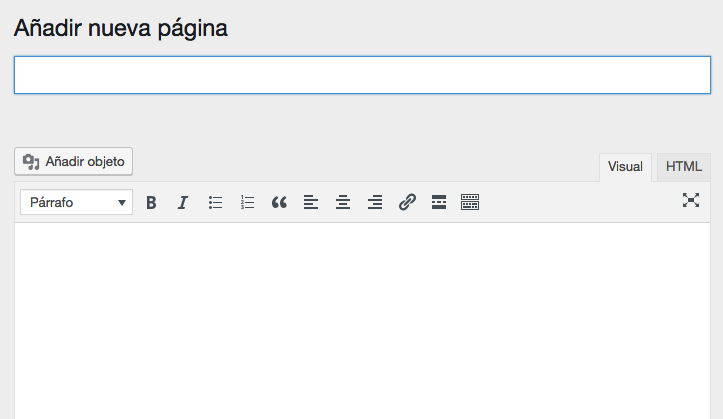The image size is (723, 419).
Task: Switch to the Visual editor tab
Action: 625,167
